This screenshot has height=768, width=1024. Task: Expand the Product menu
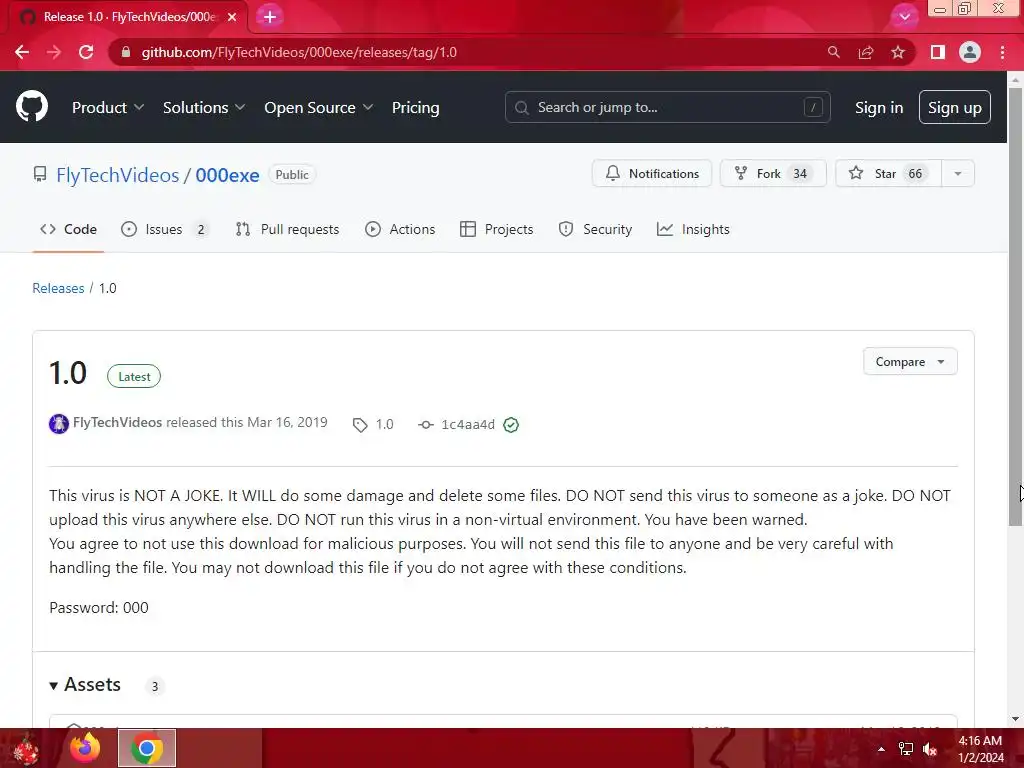point(108,108)
